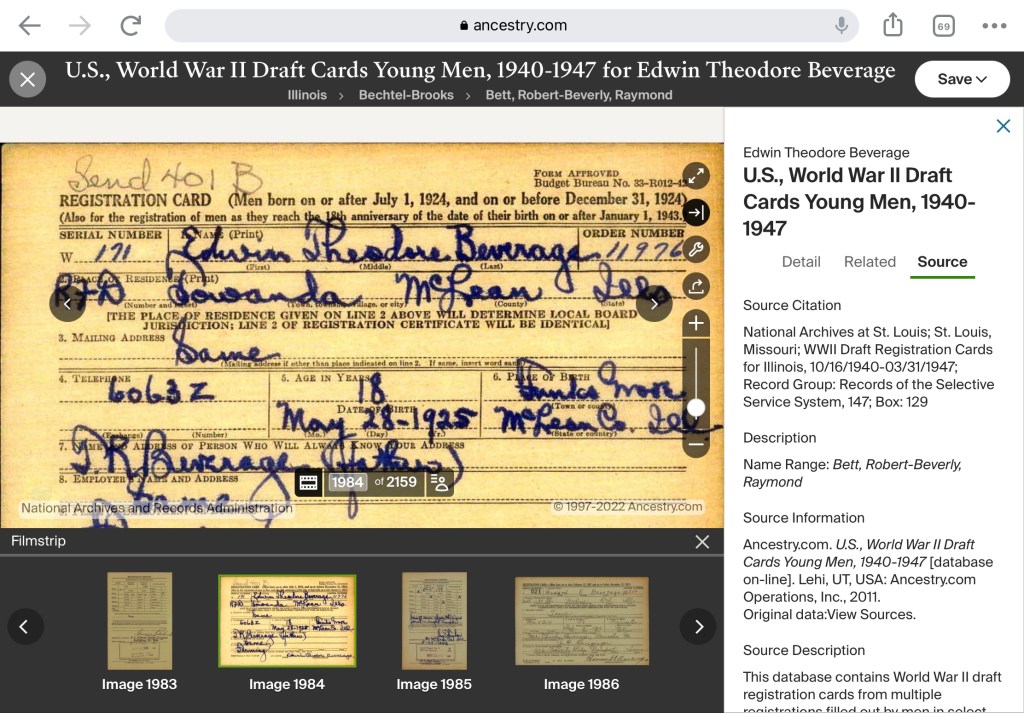Switch to the Related tab
Screen dimensions: 1024x713
click(869, 262)
